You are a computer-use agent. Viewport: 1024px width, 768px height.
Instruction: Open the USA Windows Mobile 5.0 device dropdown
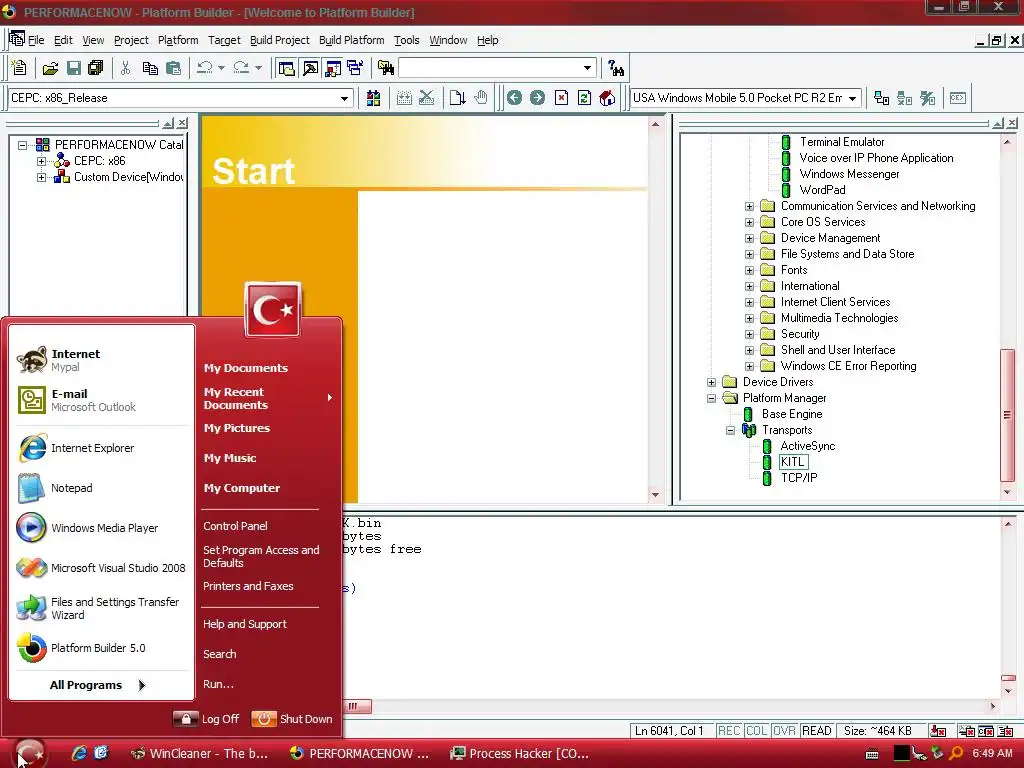(852, 98)
